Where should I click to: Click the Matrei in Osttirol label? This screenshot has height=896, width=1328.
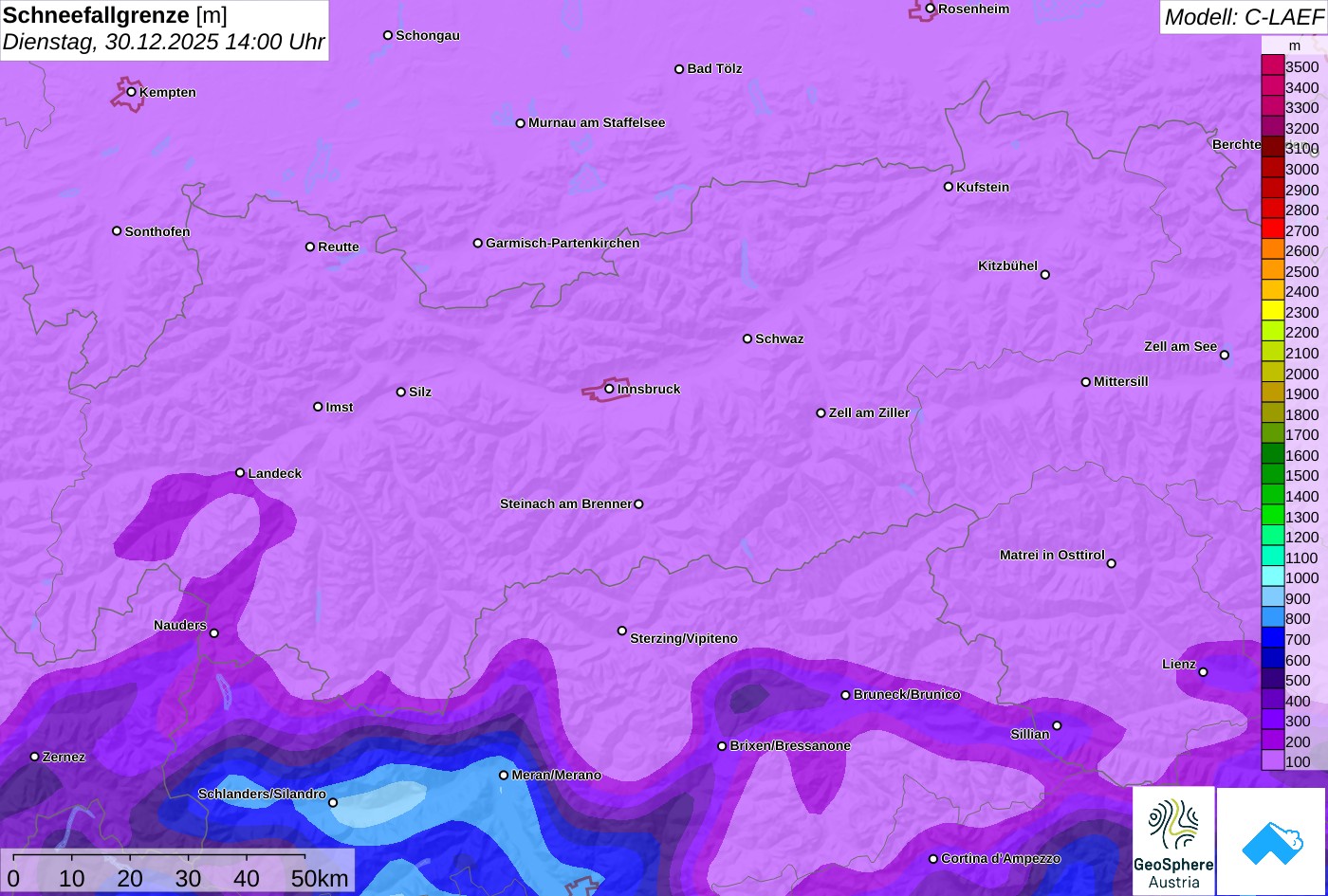[x=1052, y=555]
